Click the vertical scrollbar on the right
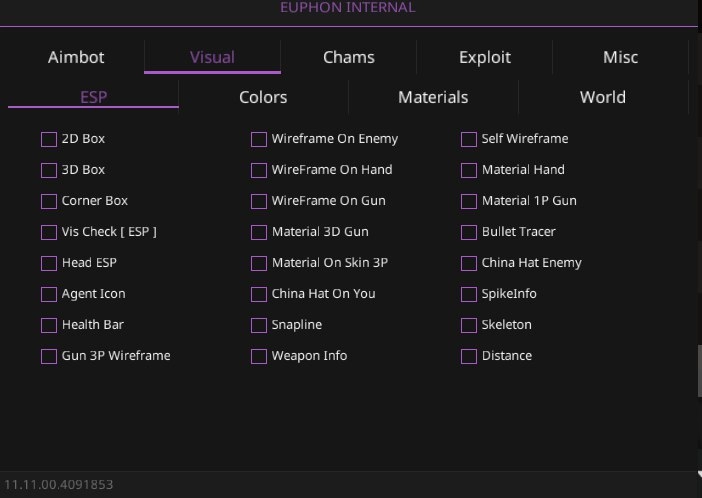Viewport: 702px width, 498px height. point(698,370)
